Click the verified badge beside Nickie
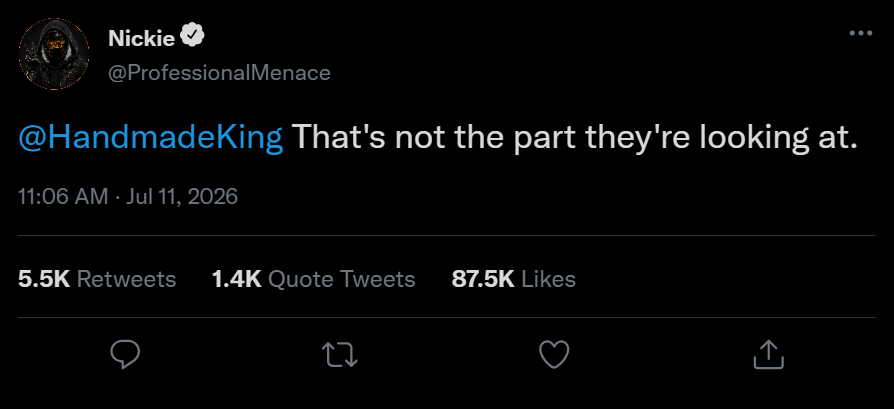 pyautogui.click(x=192, y=38)
